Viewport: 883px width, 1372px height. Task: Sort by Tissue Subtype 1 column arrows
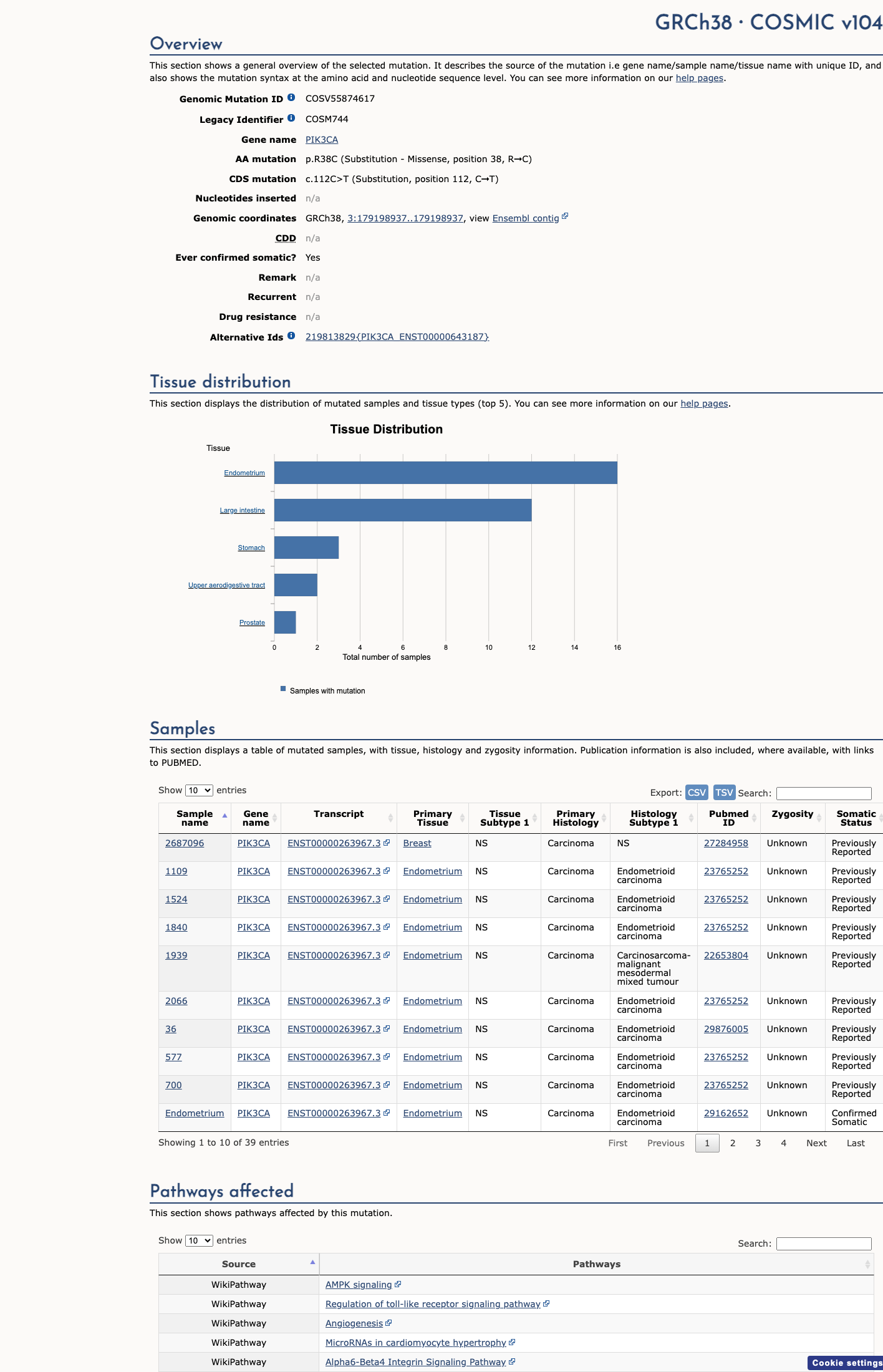(534, 818)
